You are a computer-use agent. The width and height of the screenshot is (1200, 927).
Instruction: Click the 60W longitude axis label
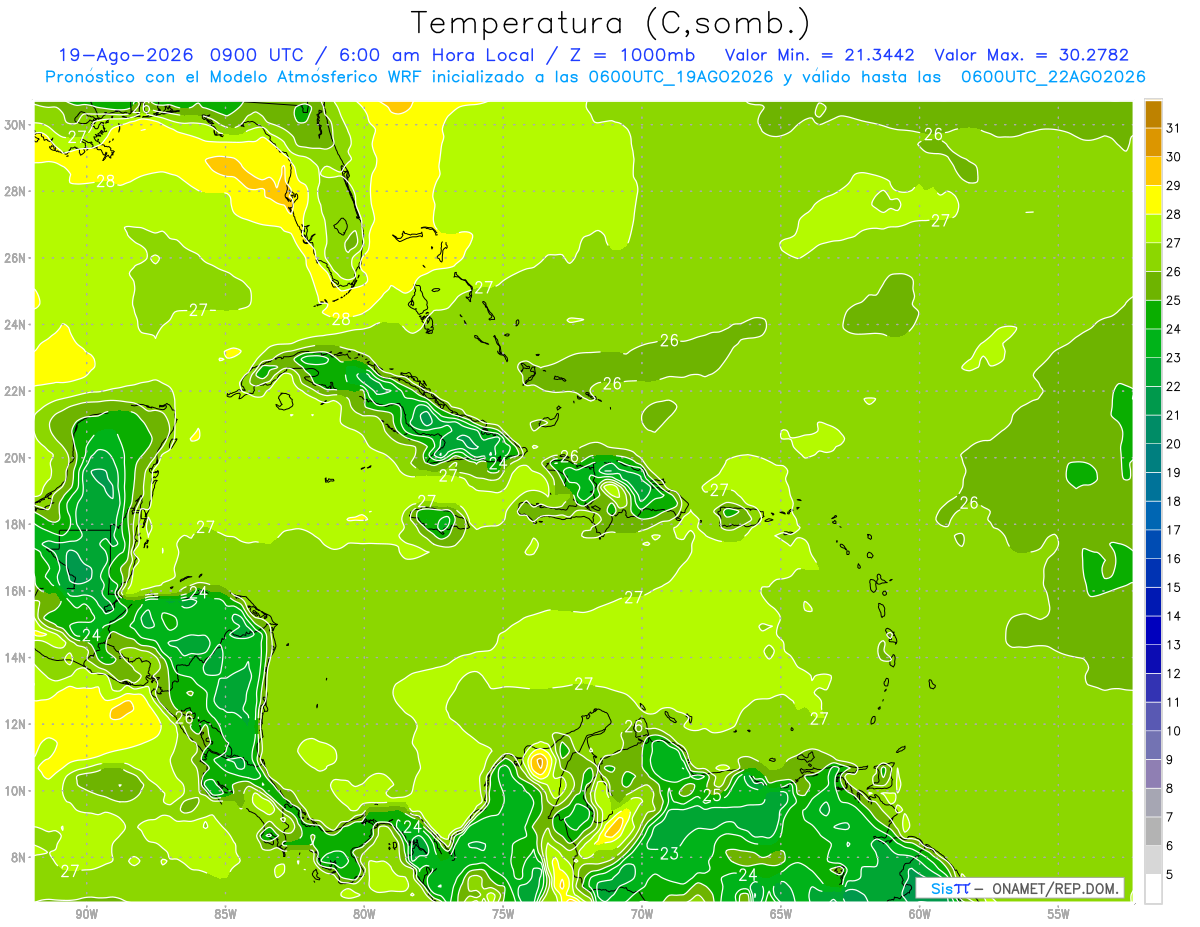point(920,913)
